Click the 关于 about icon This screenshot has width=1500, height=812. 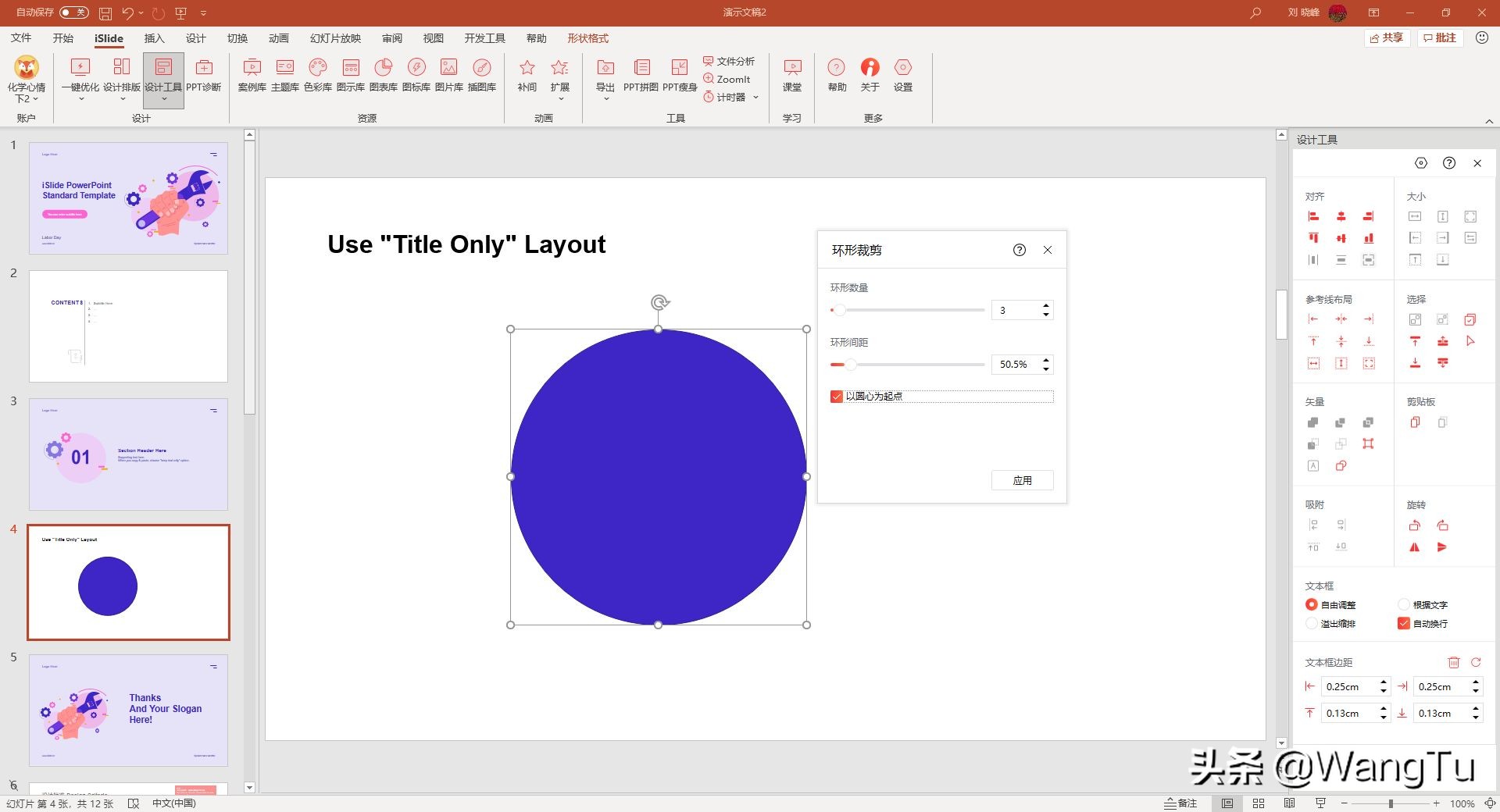click(870, 75)
